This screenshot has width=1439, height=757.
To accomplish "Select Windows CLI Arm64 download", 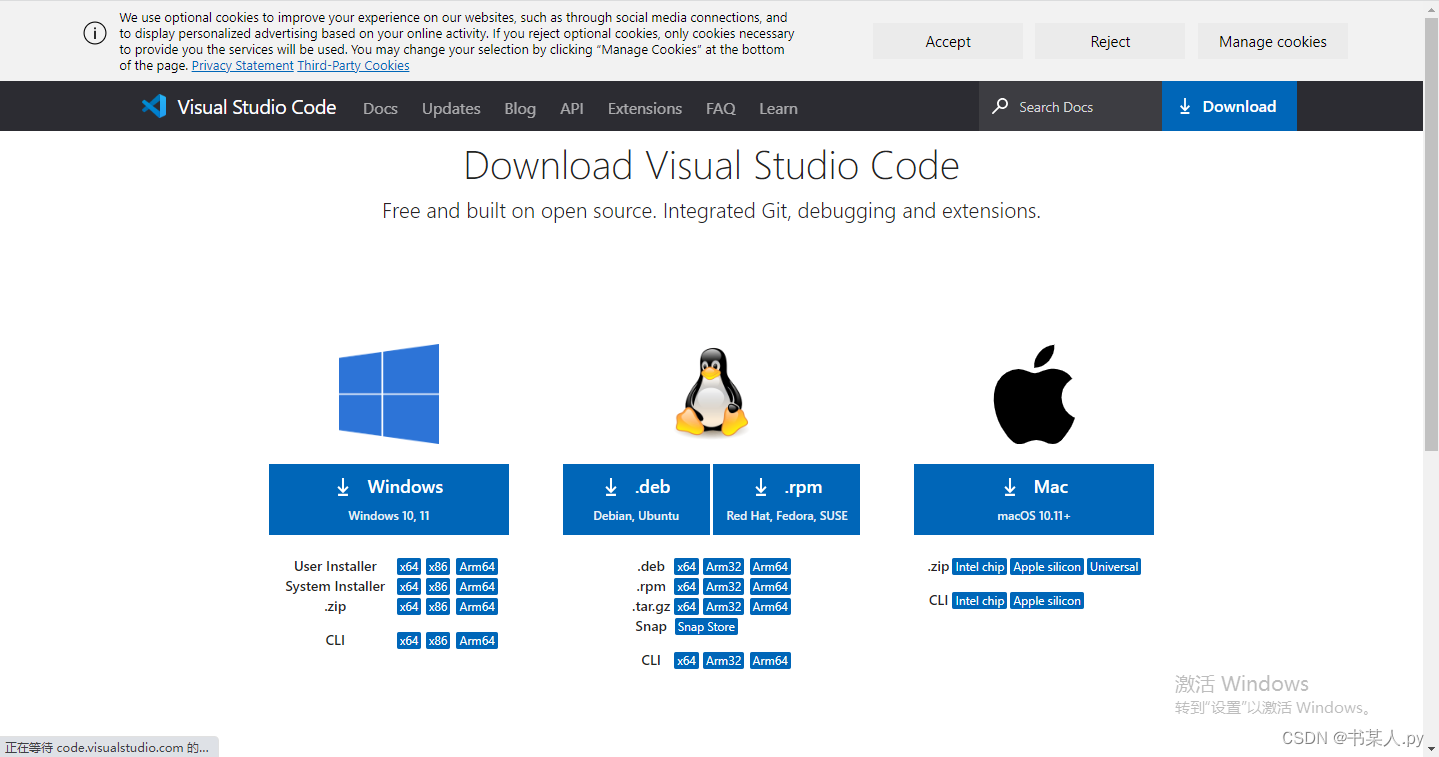I will pyautogui.click(x=477, y=641).
